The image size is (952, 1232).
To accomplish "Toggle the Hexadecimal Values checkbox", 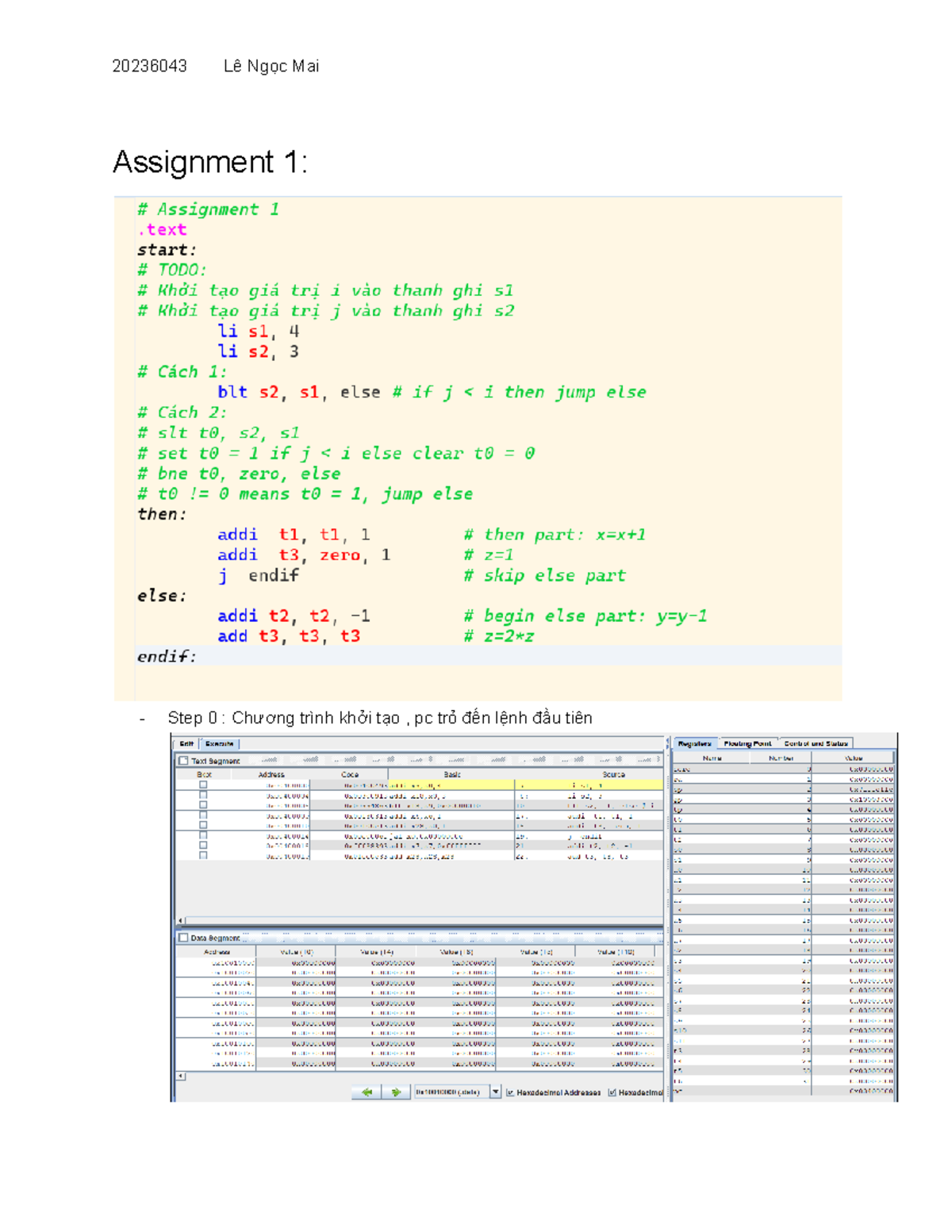I will tap(612, 1092).
